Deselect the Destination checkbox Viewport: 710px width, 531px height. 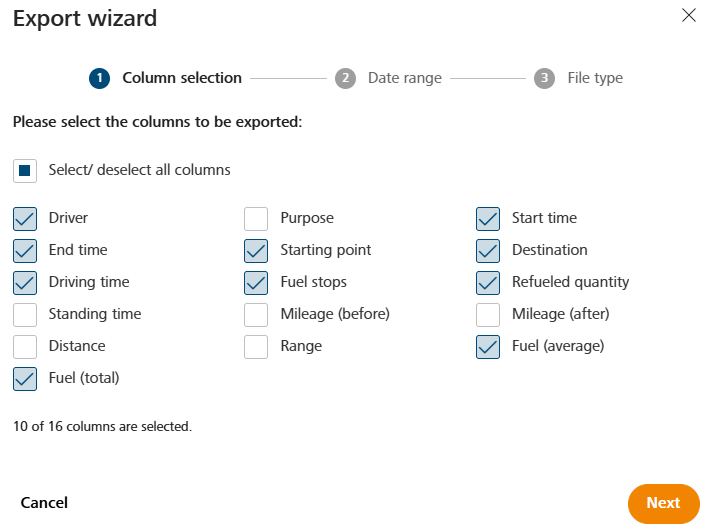pyautogui.click(x=488, y=251)
